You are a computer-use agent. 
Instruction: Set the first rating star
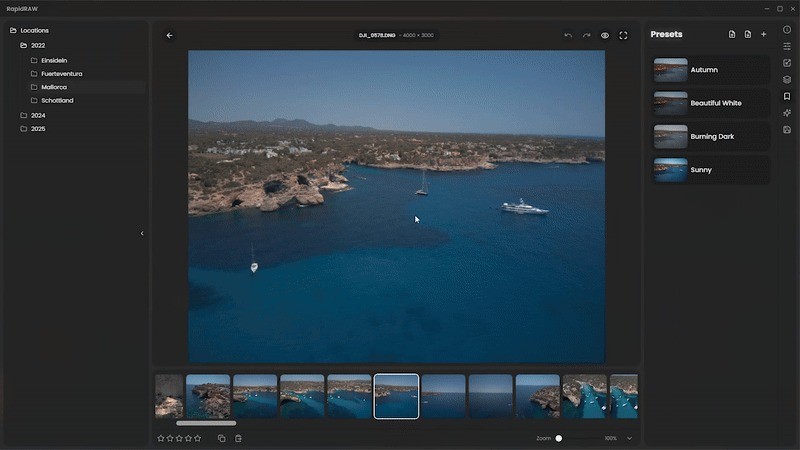pyautogui.click(x=161, y=438)
